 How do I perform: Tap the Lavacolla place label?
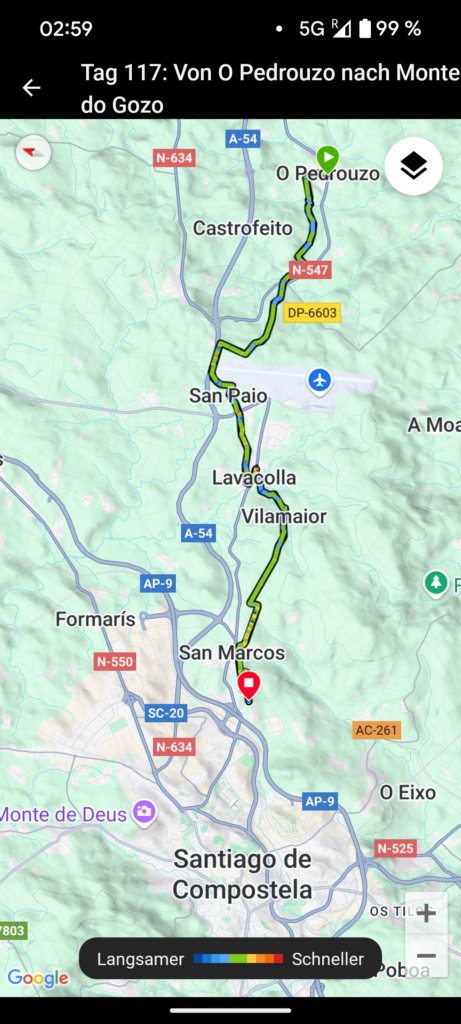point(254,477)
